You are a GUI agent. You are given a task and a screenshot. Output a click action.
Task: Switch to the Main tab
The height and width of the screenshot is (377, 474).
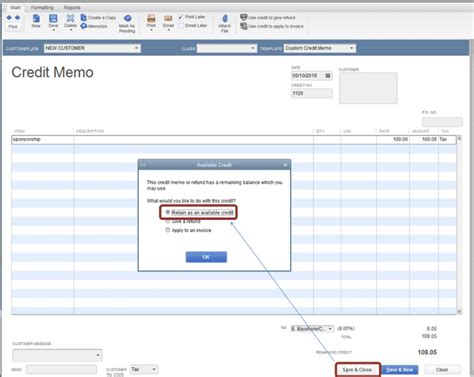[x=15, y=7]
